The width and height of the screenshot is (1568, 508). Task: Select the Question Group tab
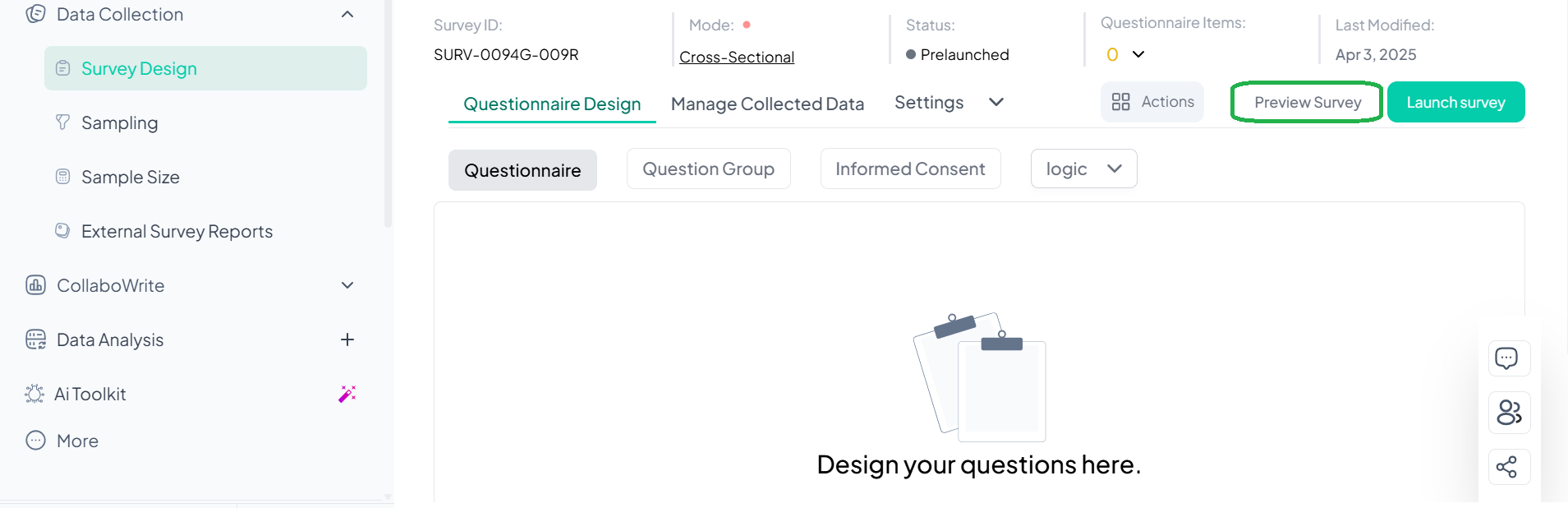pyautogui.click(x=708, y=169)
